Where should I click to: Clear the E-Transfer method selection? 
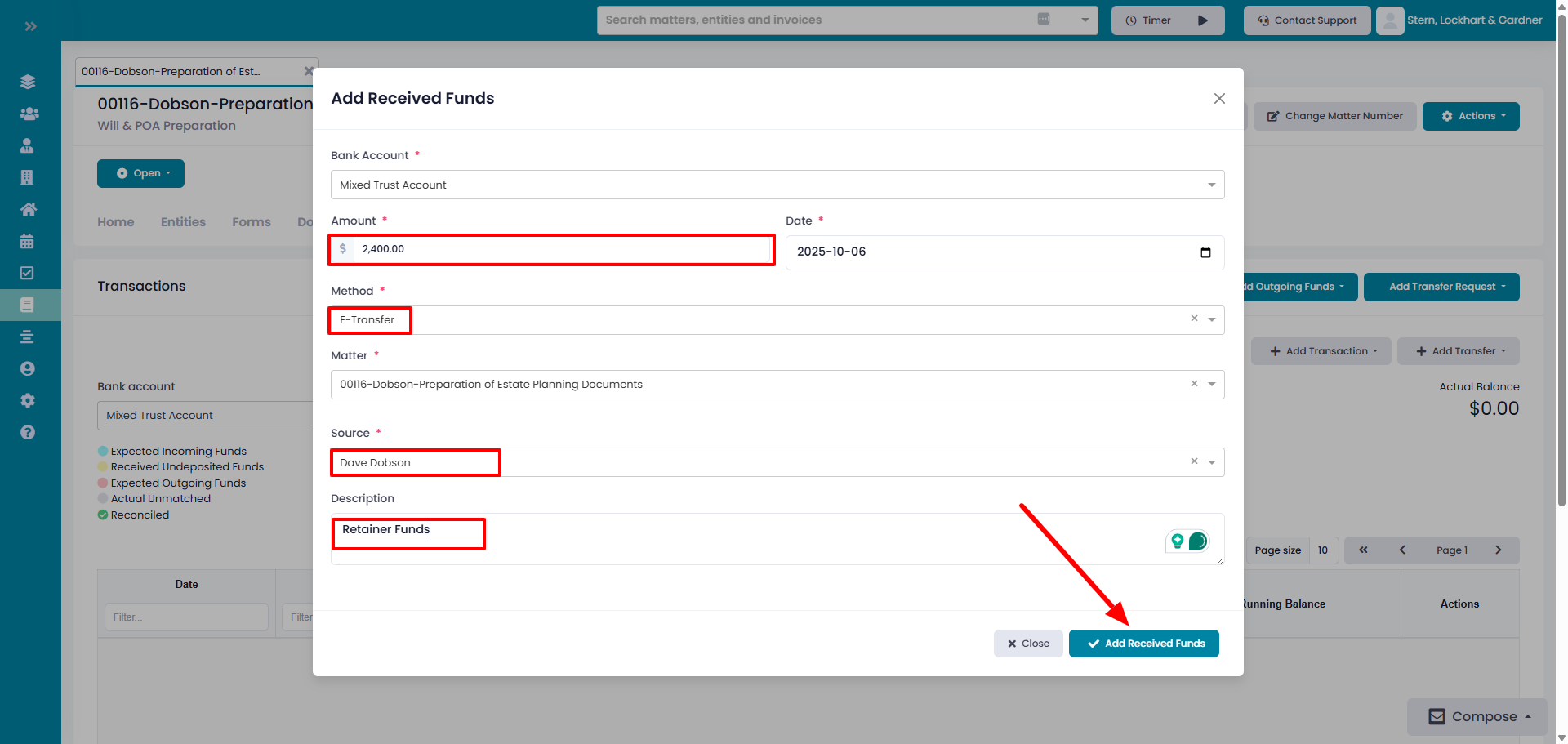(x=1194, y=319)
